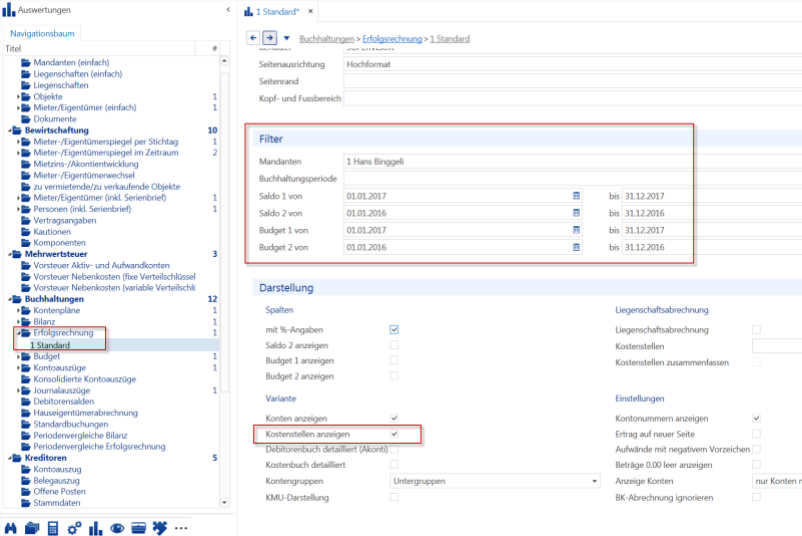Enable Budget 1 anzeigen checkbox
Viewport: 802px width, 536px height.
394,361
